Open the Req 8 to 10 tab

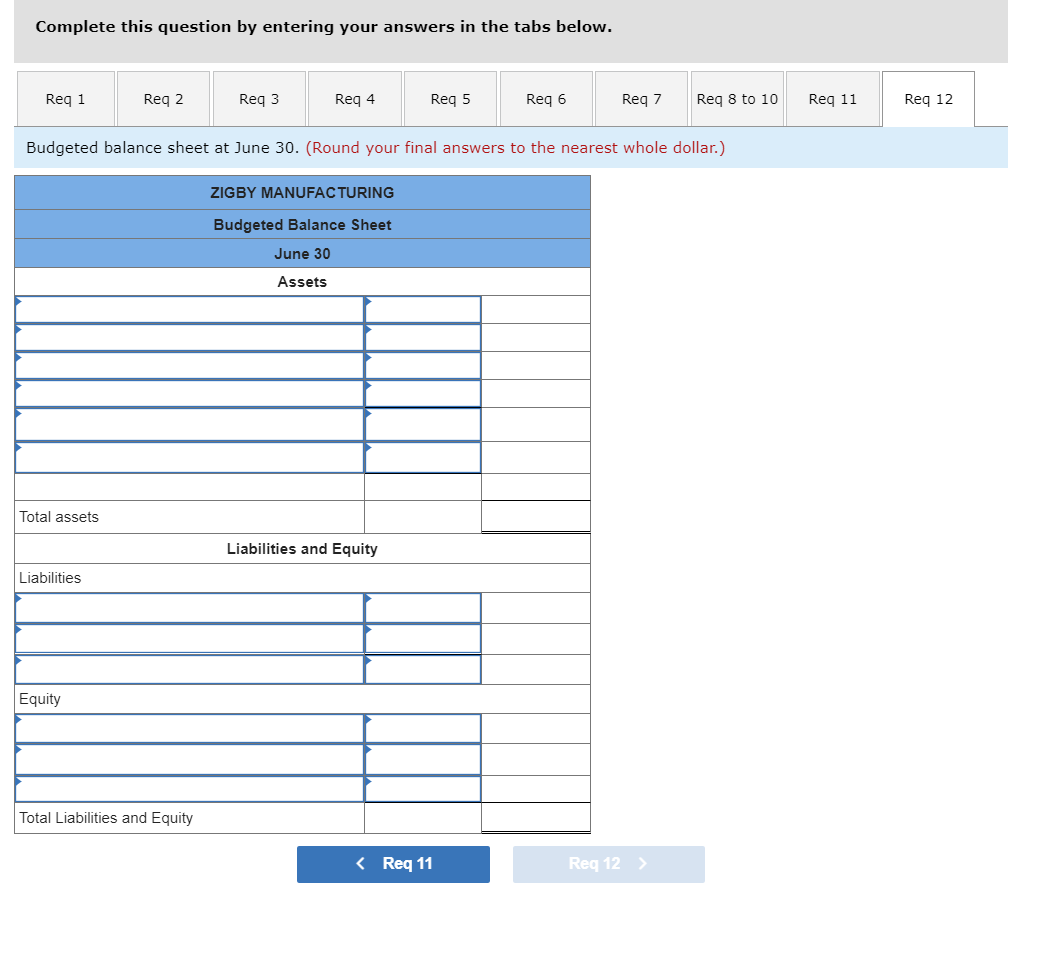(x=738, y=99)
